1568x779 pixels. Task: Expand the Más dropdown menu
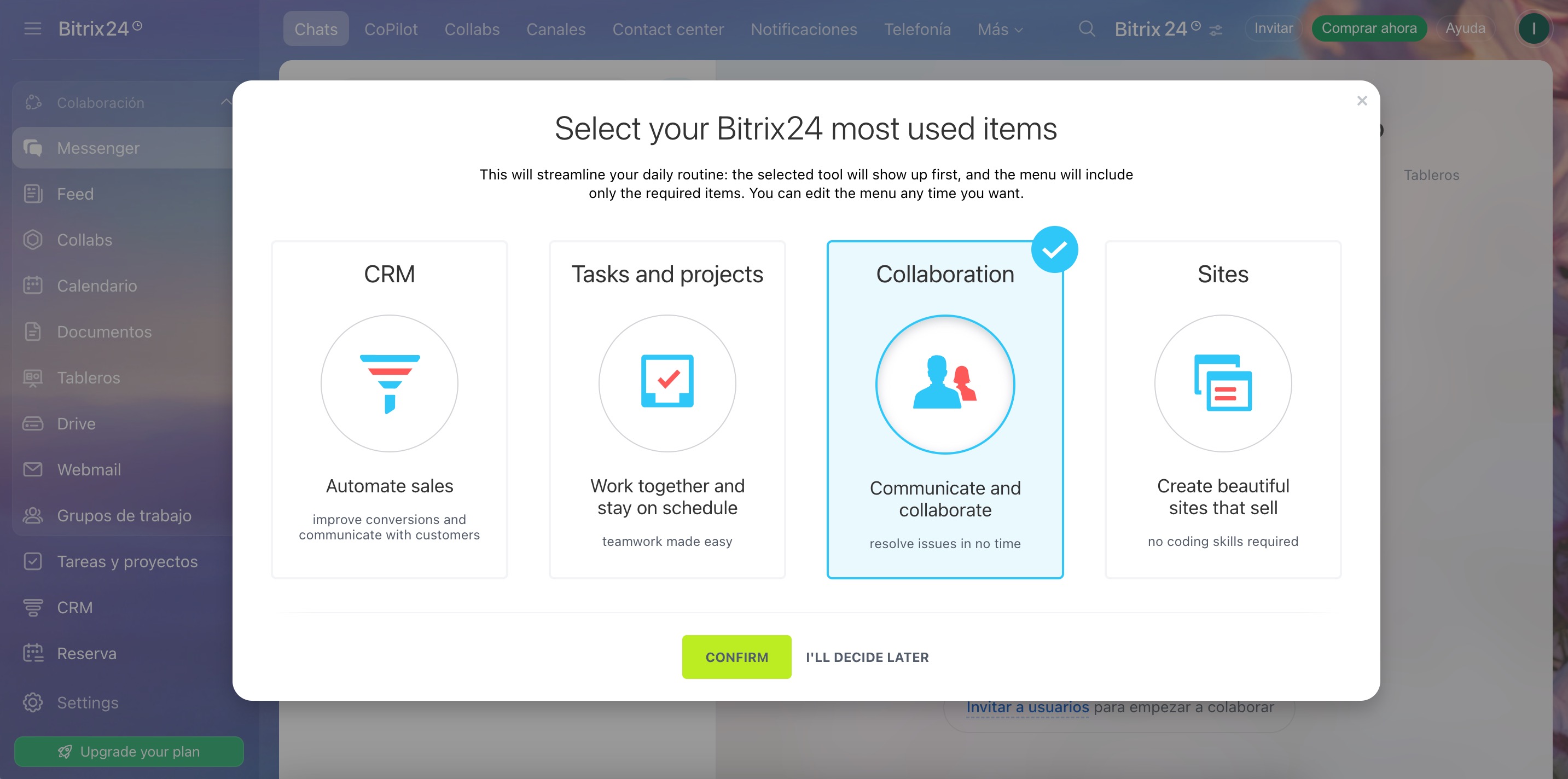coord(1000,29)
